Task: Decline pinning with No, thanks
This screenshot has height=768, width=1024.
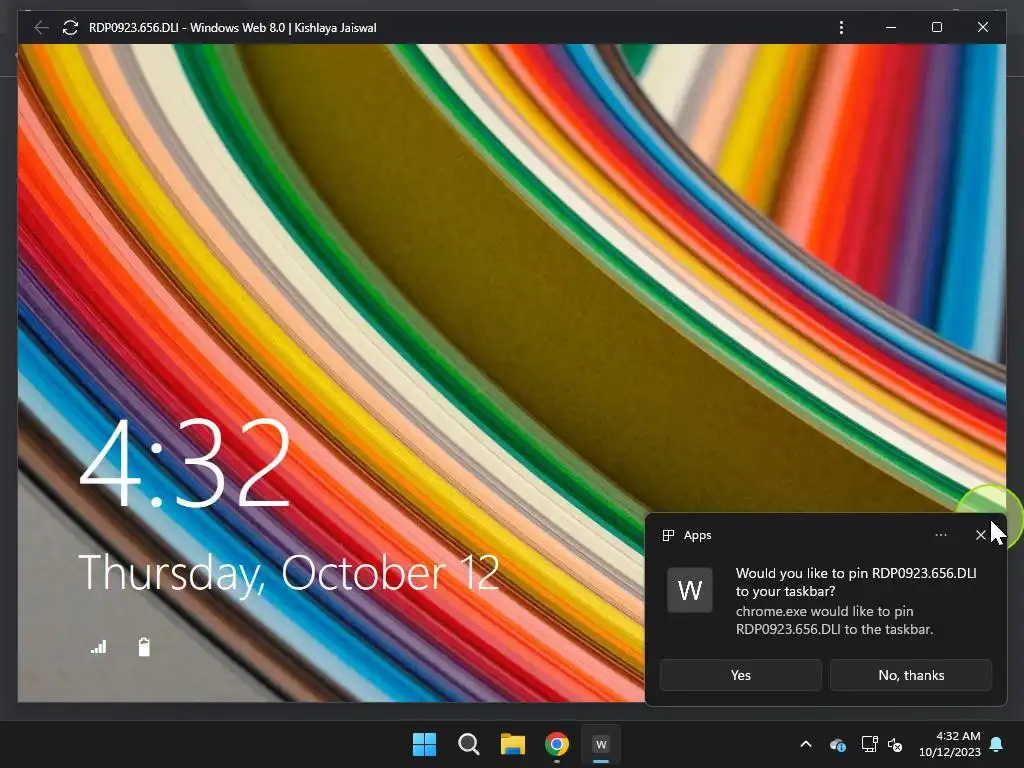Action: pyautogui.click(x=911, y=675)
